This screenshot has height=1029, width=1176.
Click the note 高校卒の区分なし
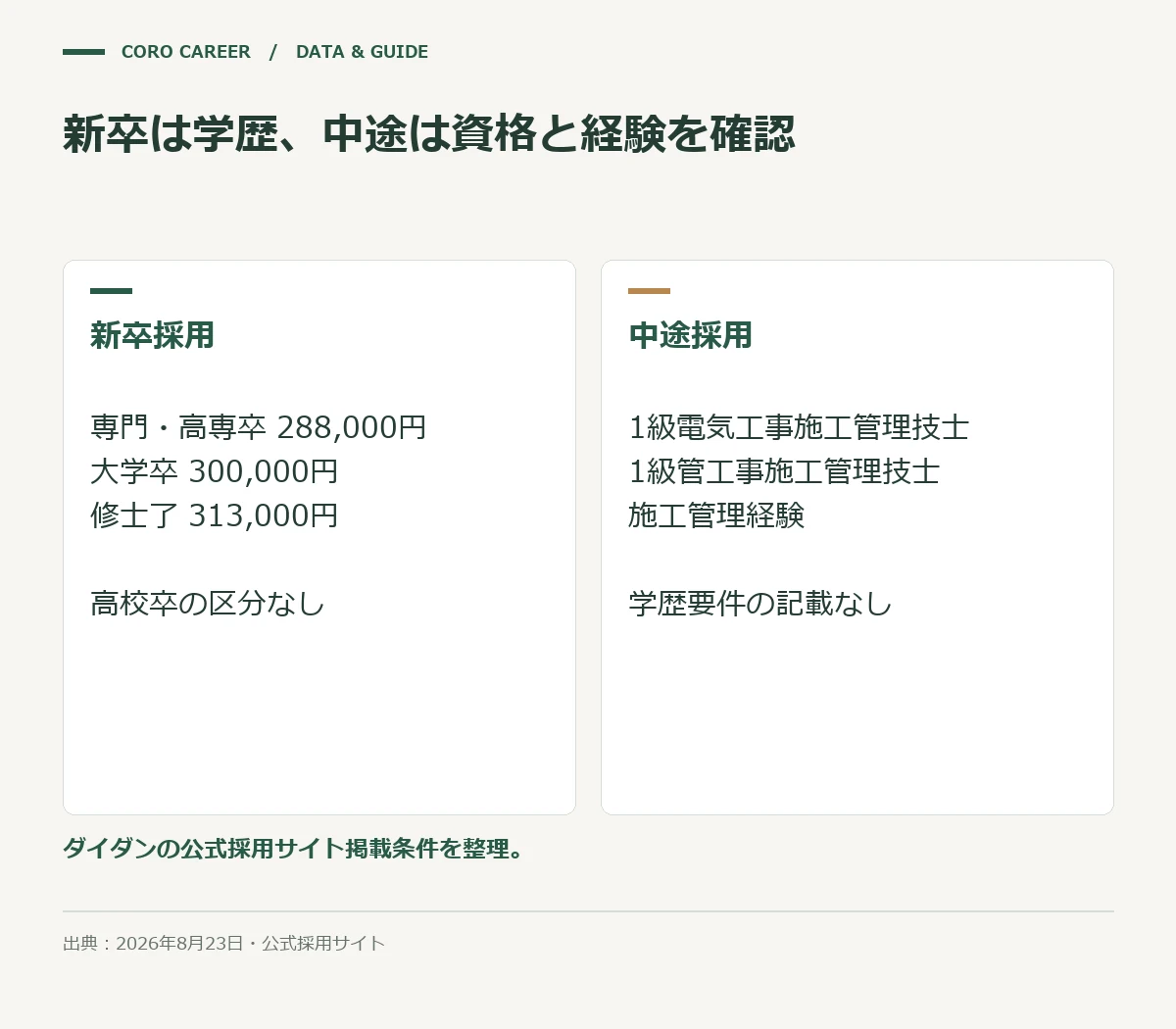pyautogui.click(x=208, y=604)
